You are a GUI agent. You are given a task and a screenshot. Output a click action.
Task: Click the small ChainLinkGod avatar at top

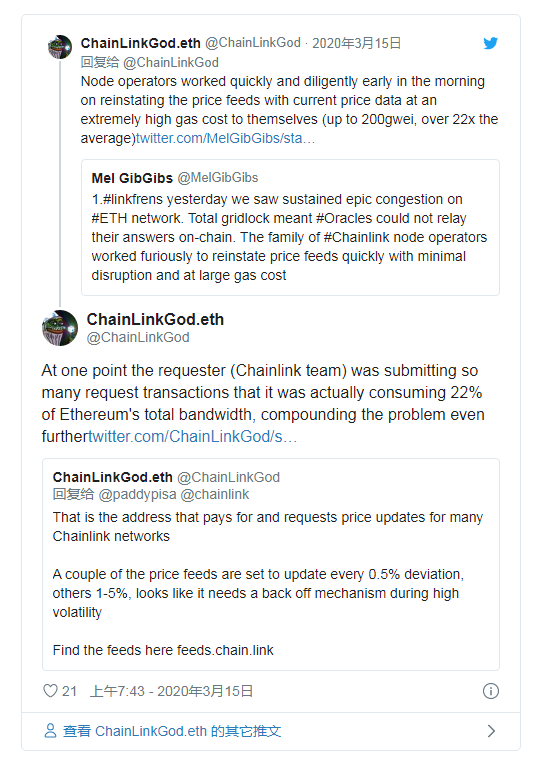pyautogui.click(x=60, y=47)
